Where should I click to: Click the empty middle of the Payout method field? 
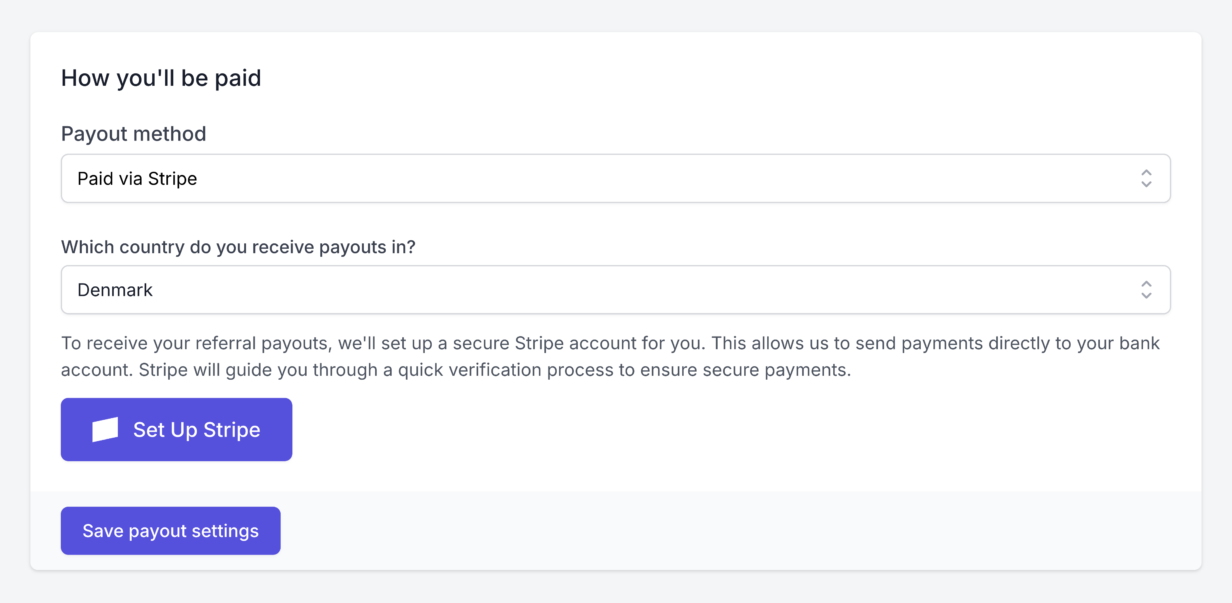tap(660, 178)
